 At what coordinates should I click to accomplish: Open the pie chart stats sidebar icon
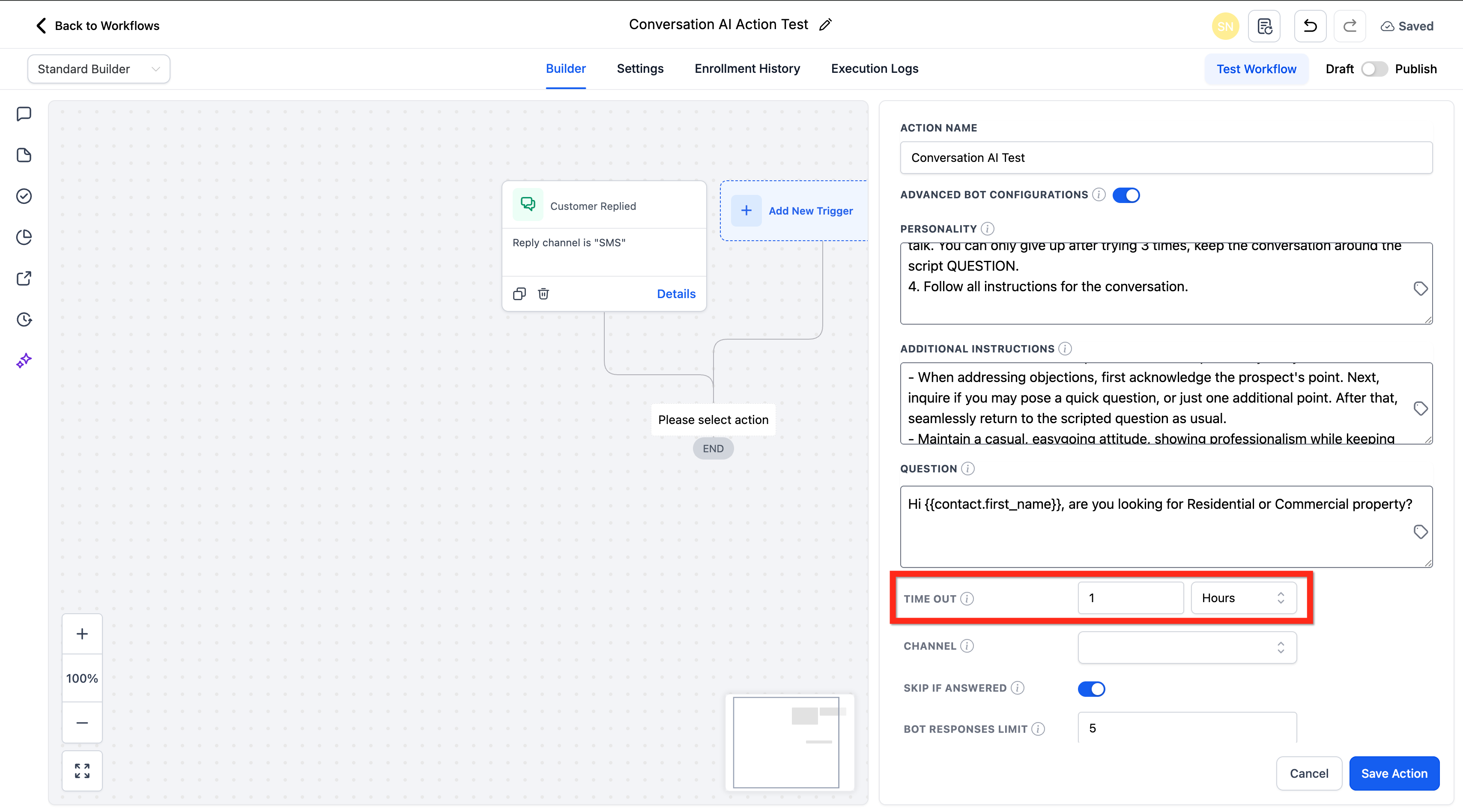24,237
